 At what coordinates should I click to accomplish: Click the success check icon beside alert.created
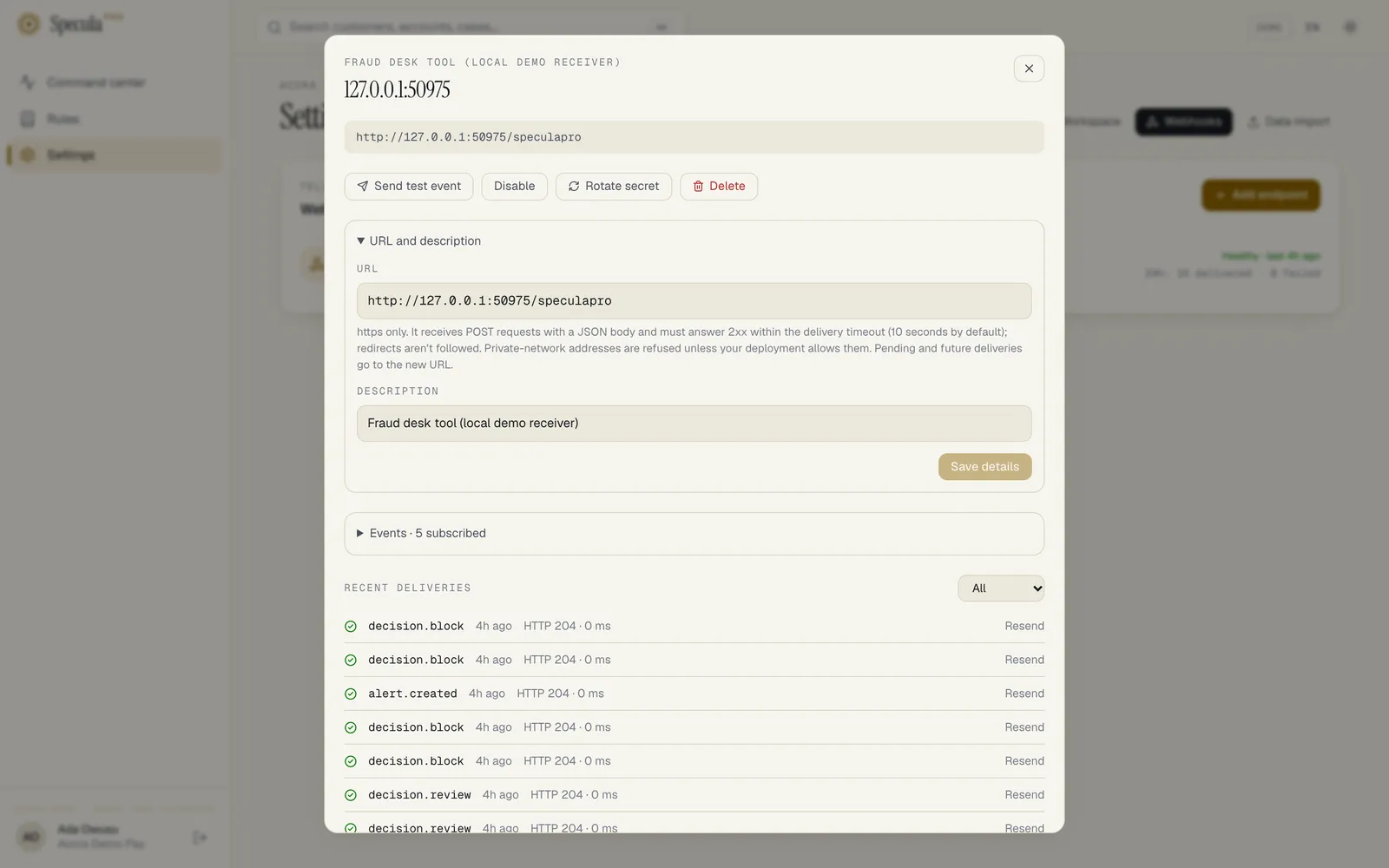pos(351,694)
